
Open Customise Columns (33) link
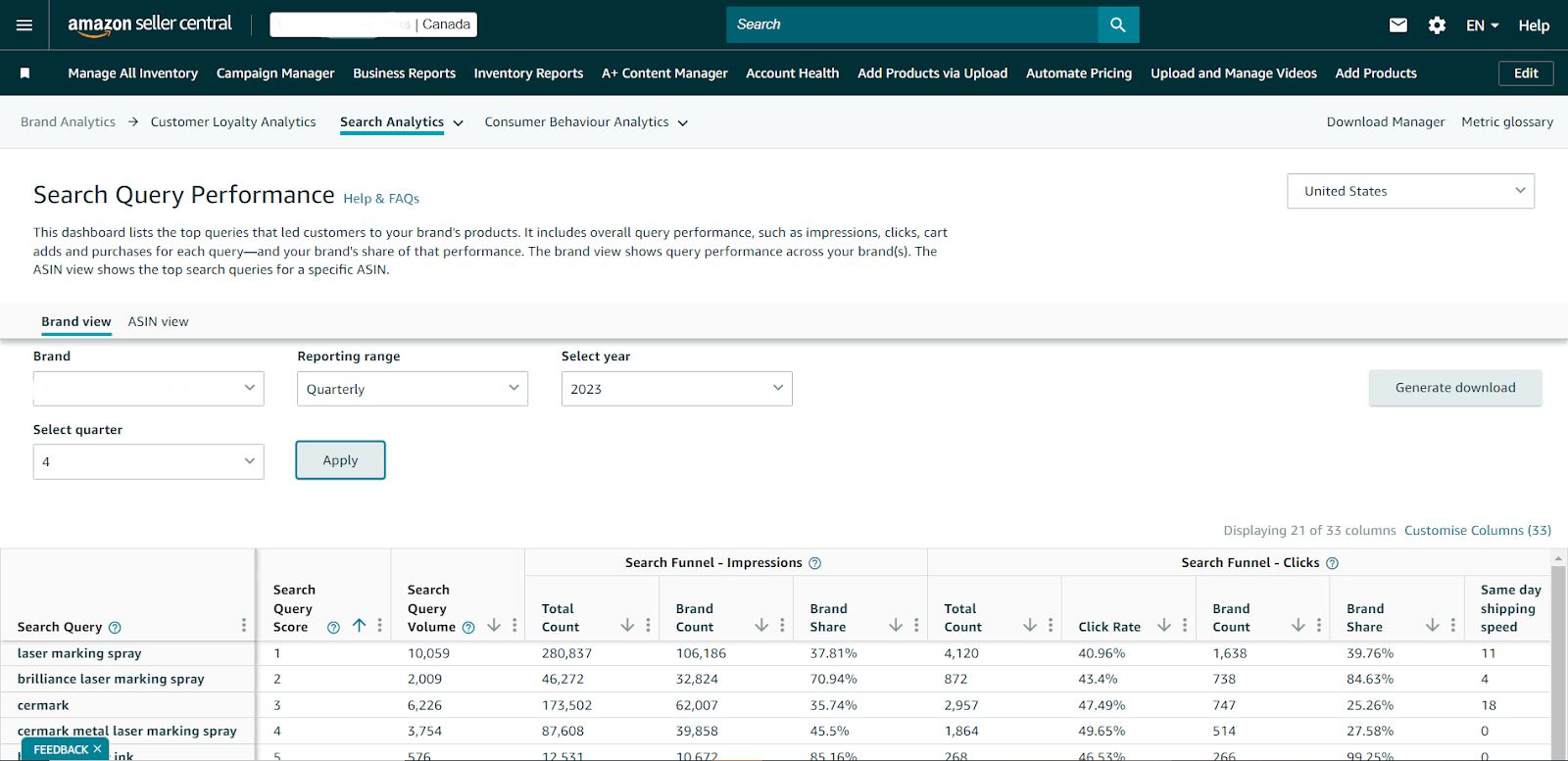tap(1478, 531)
